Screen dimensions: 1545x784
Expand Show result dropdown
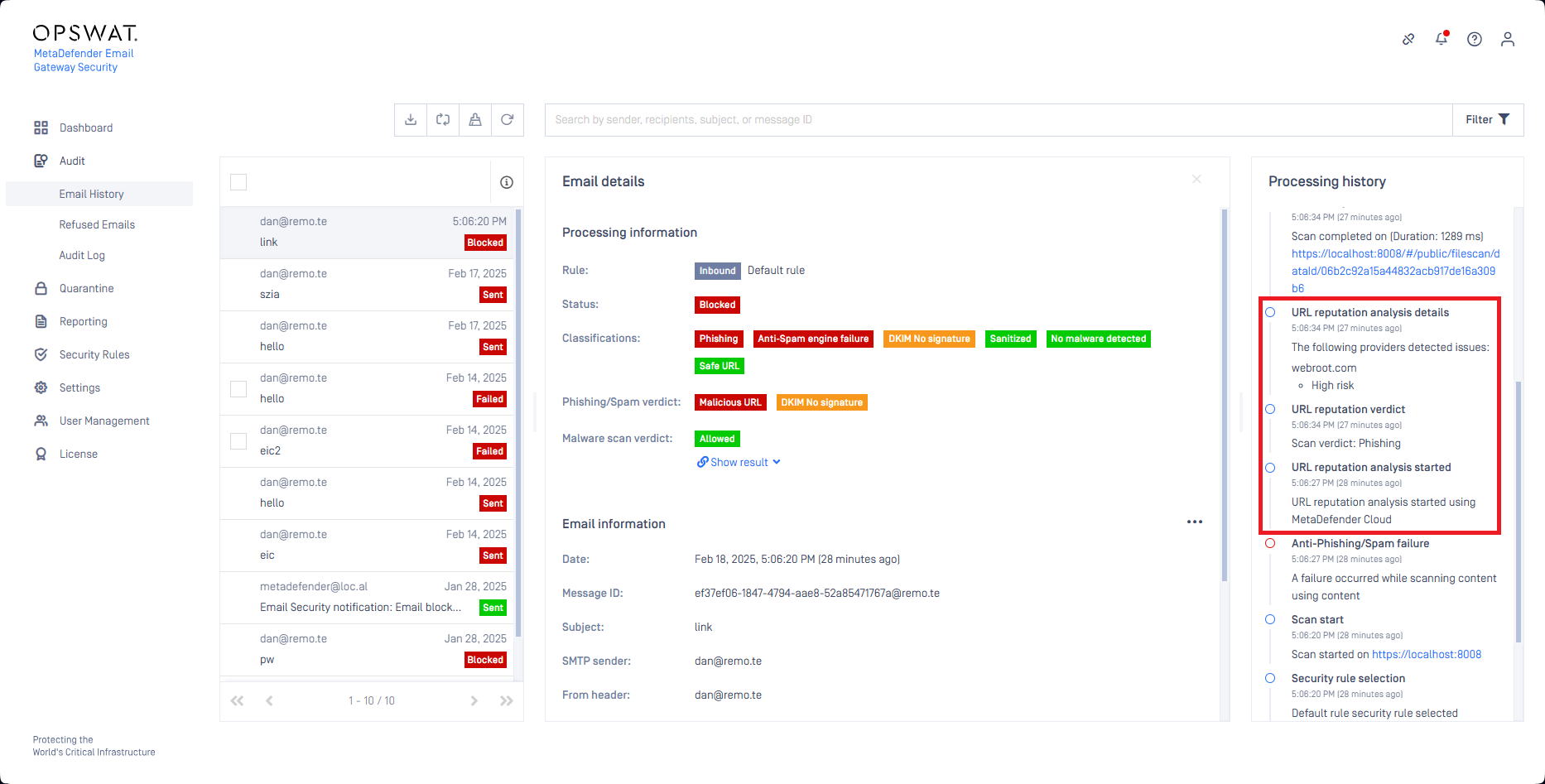(739, 462)
